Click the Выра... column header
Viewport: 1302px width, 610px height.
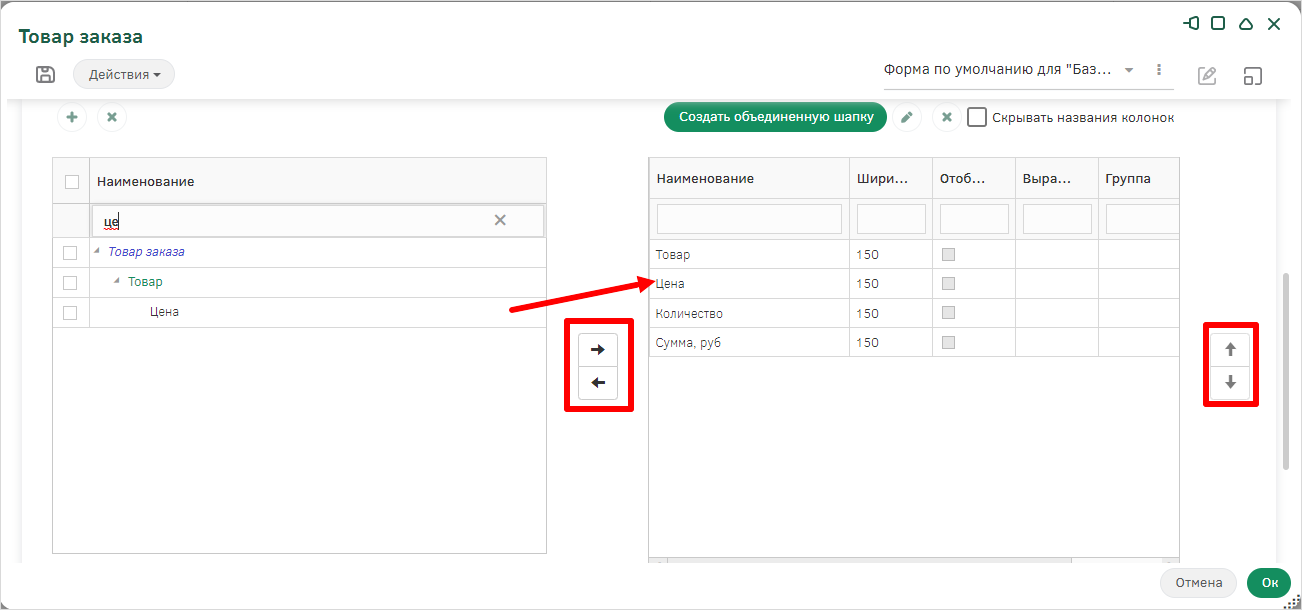point(1057,179)
